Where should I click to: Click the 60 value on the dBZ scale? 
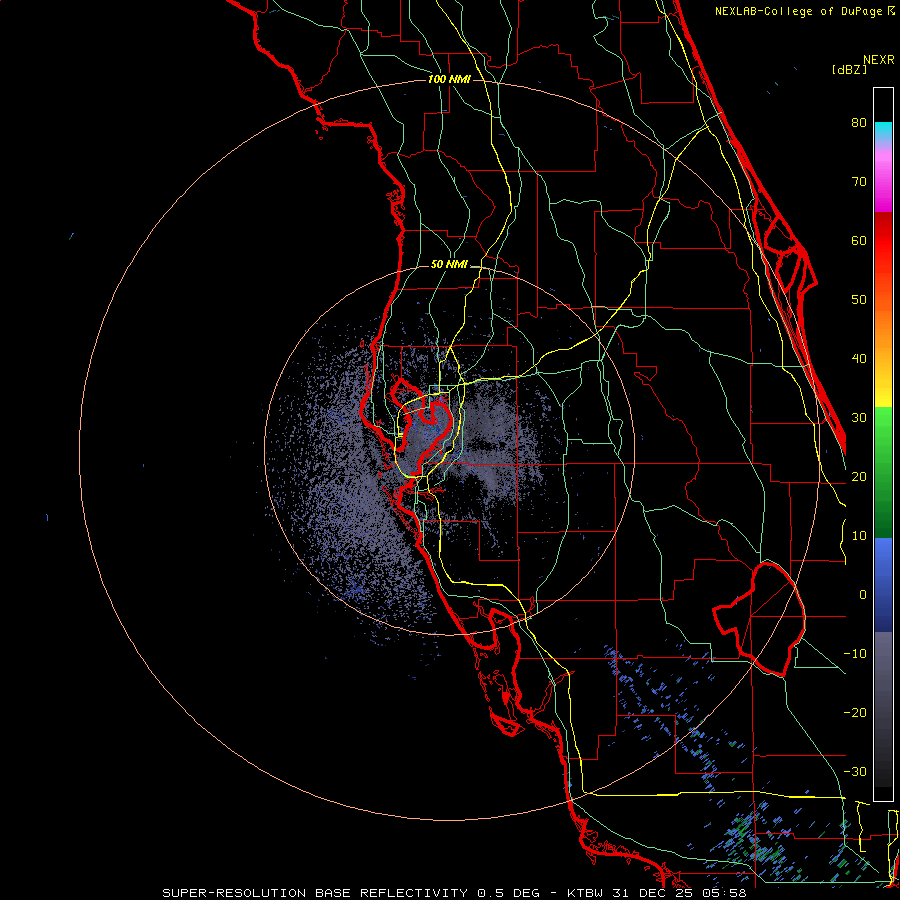pyautogui.click(x=859, y=240)
